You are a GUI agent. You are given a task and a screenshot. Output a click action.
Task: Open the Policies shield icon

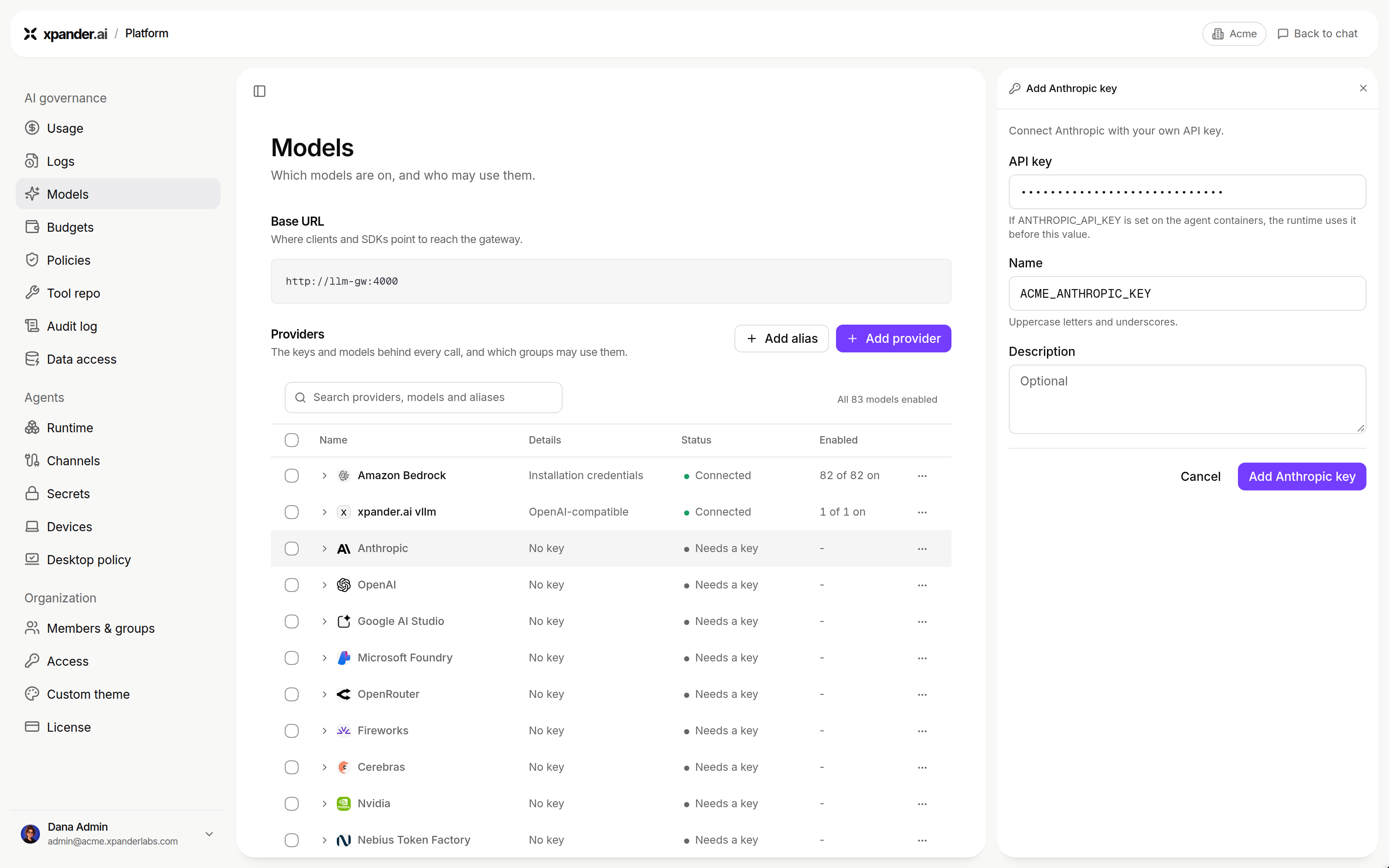32,260
